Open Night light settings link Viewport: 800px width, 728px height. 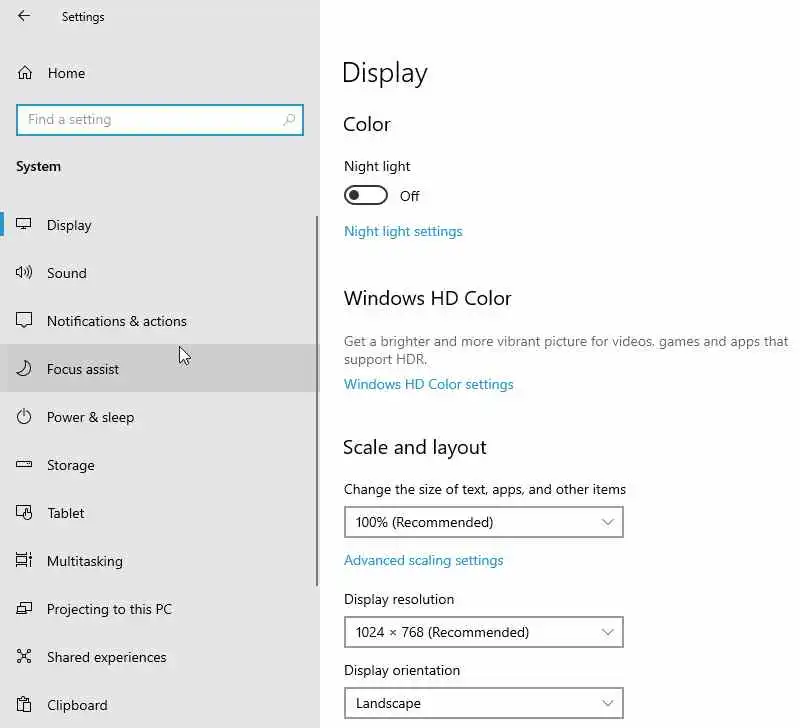(x=403, y=231)
